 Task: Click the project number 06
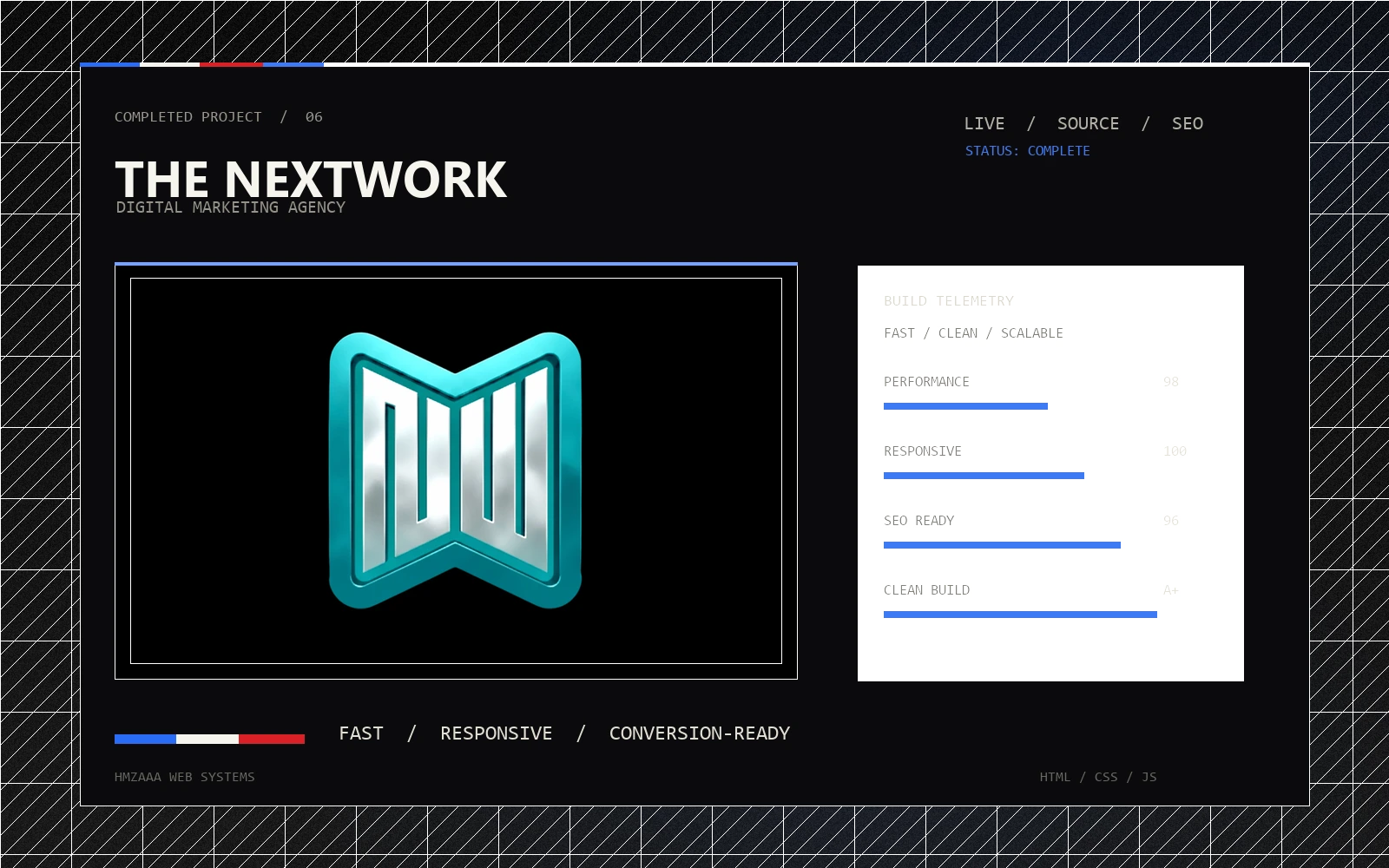[313, 116]
